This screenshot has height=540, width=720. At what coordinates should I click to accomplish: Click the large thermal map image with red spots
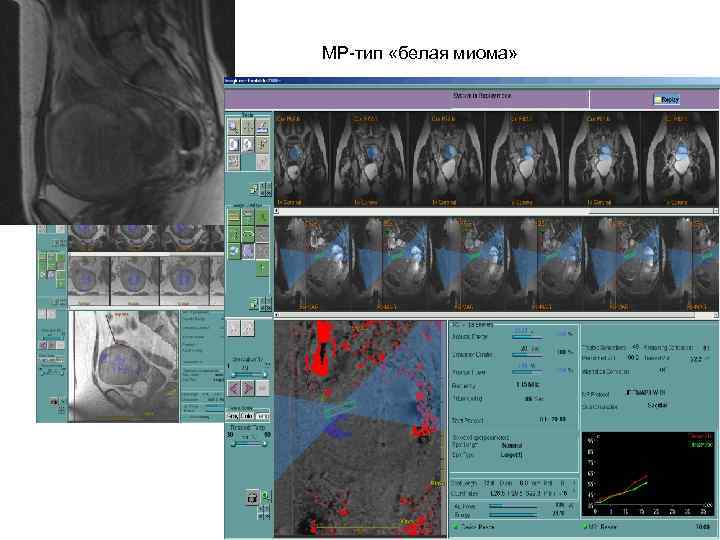360,429
